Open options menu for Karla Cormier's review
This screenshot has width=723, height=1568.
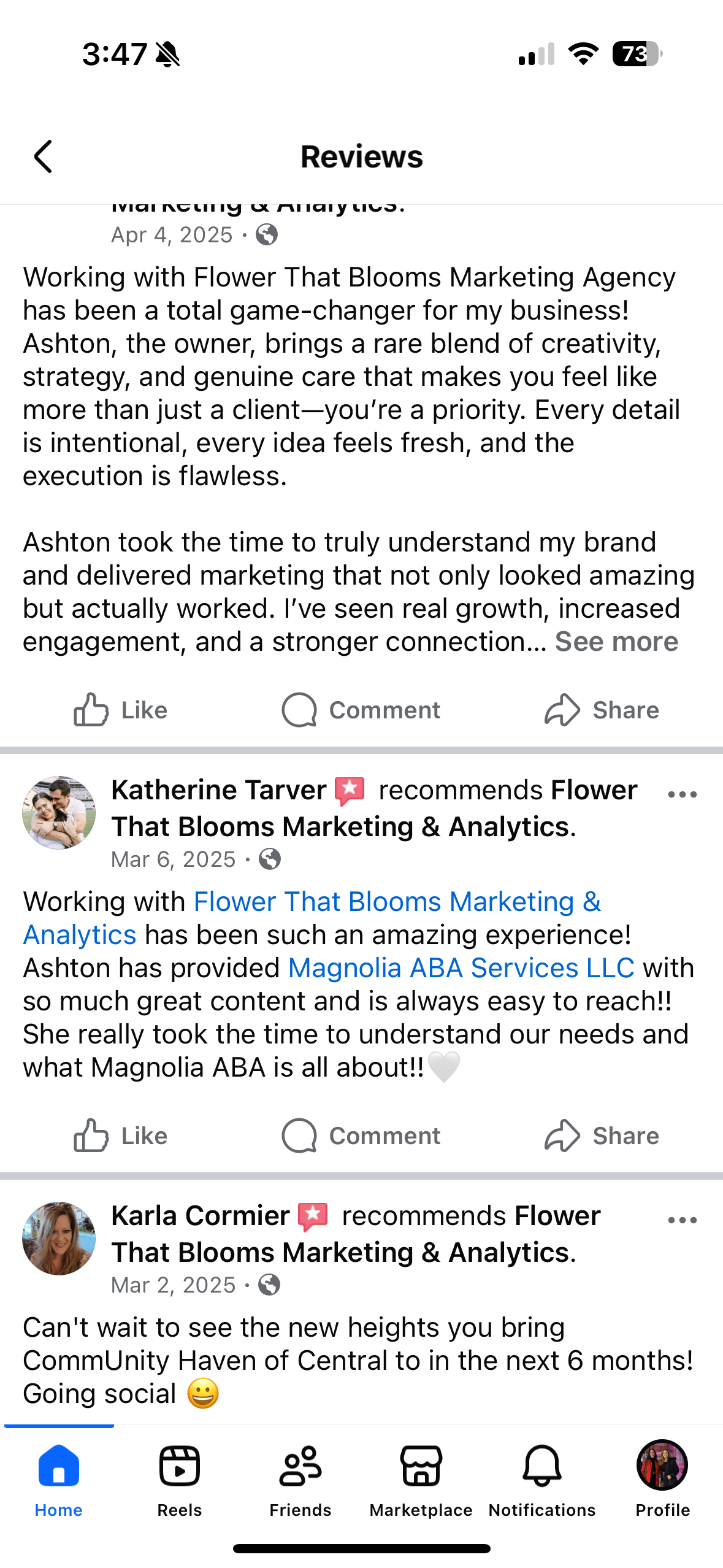click(x=683, y=1220)
